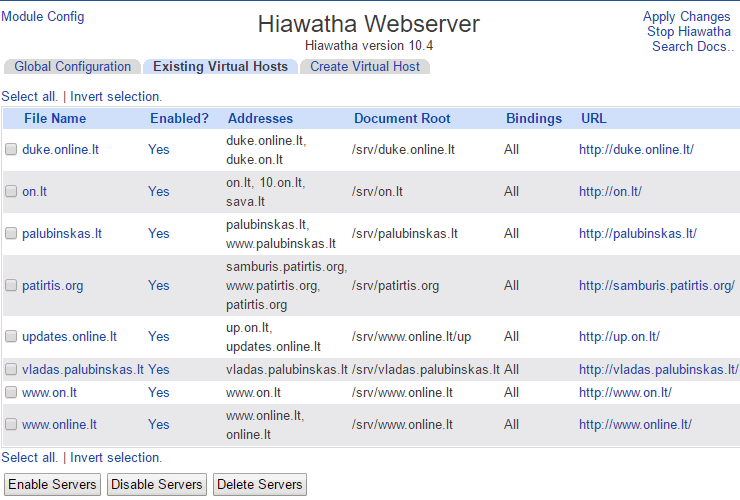Click /srv/www.online.lt/up document root cell
Screen dimensions: 740x500
[411, 337]
